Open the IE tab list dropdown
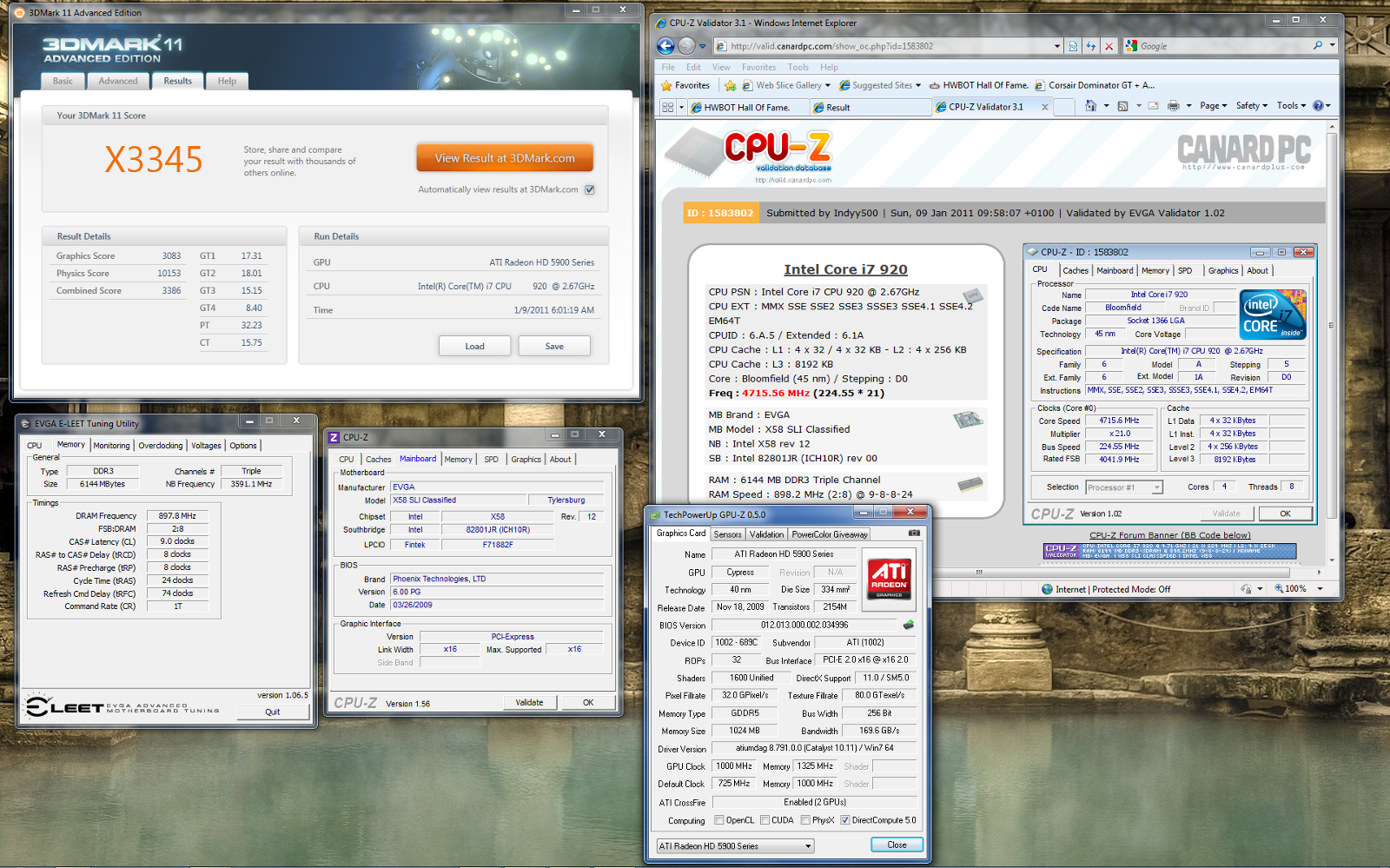This screenshot has width=1390, height=868. pyautogui.click(x=681, y=107)
